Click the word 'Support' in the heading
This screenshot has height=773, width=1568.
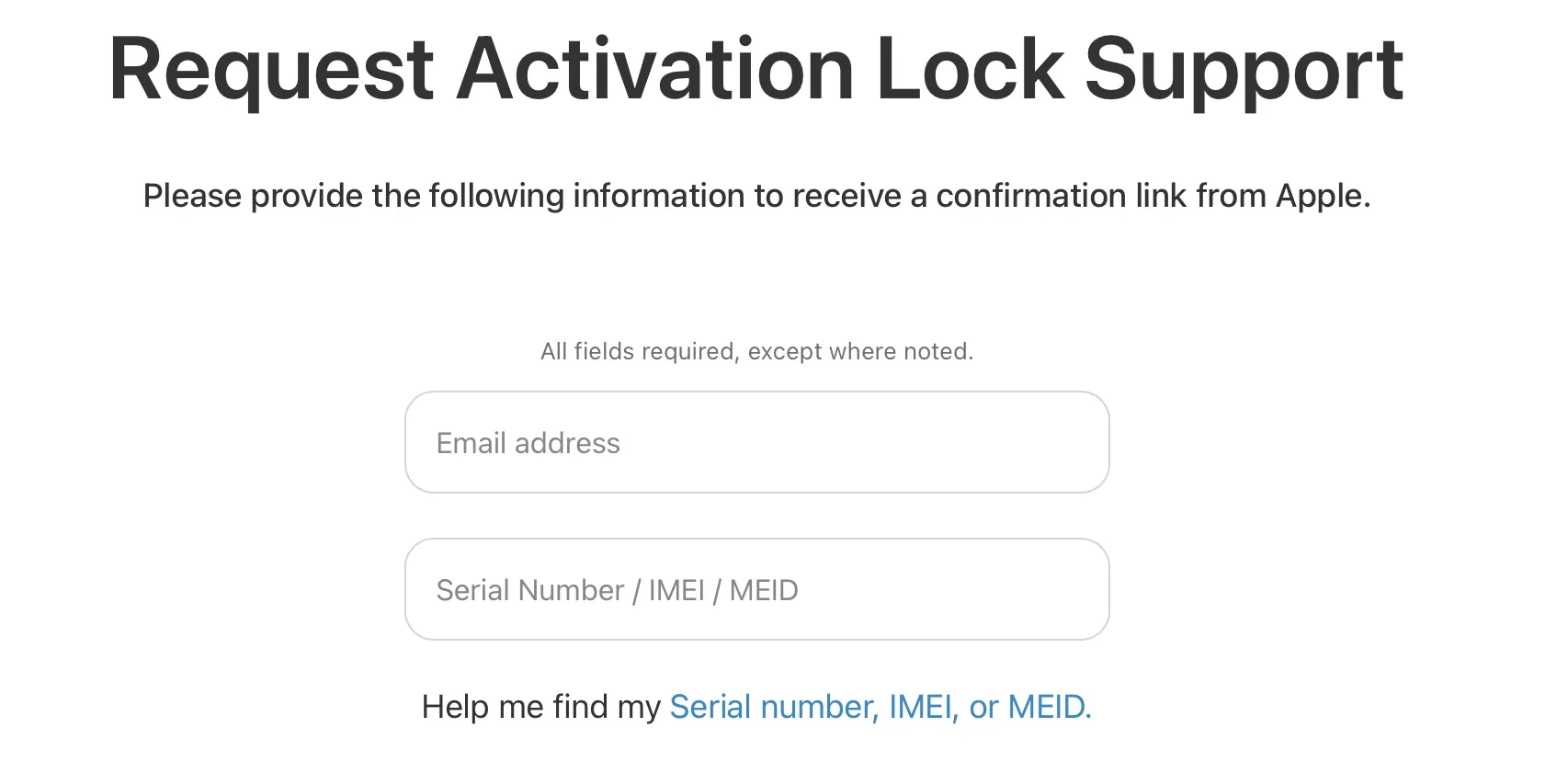(x=1244, y=69)
